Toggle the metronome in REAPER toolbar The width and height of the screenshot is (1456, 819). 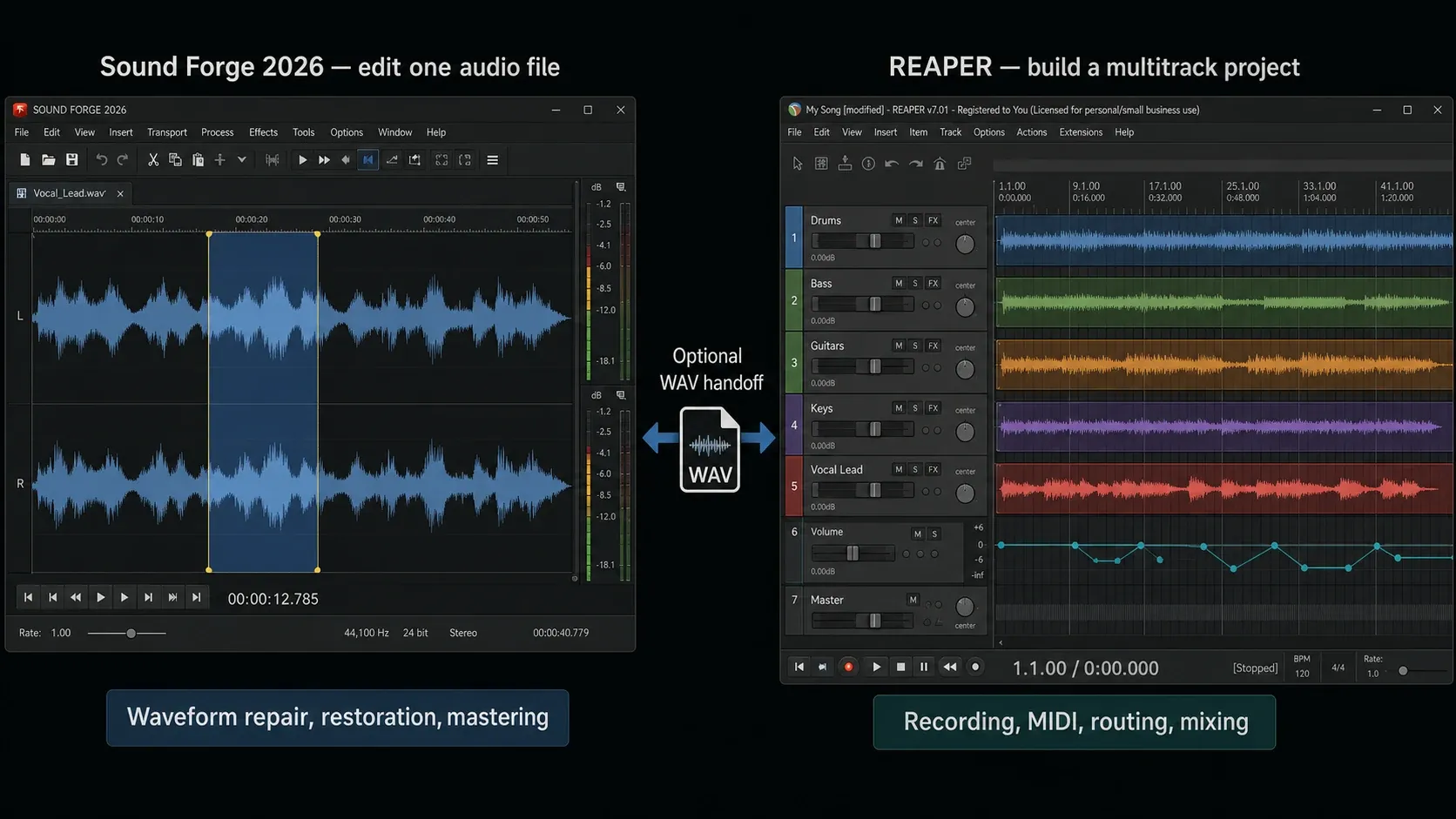pos(940,164)
